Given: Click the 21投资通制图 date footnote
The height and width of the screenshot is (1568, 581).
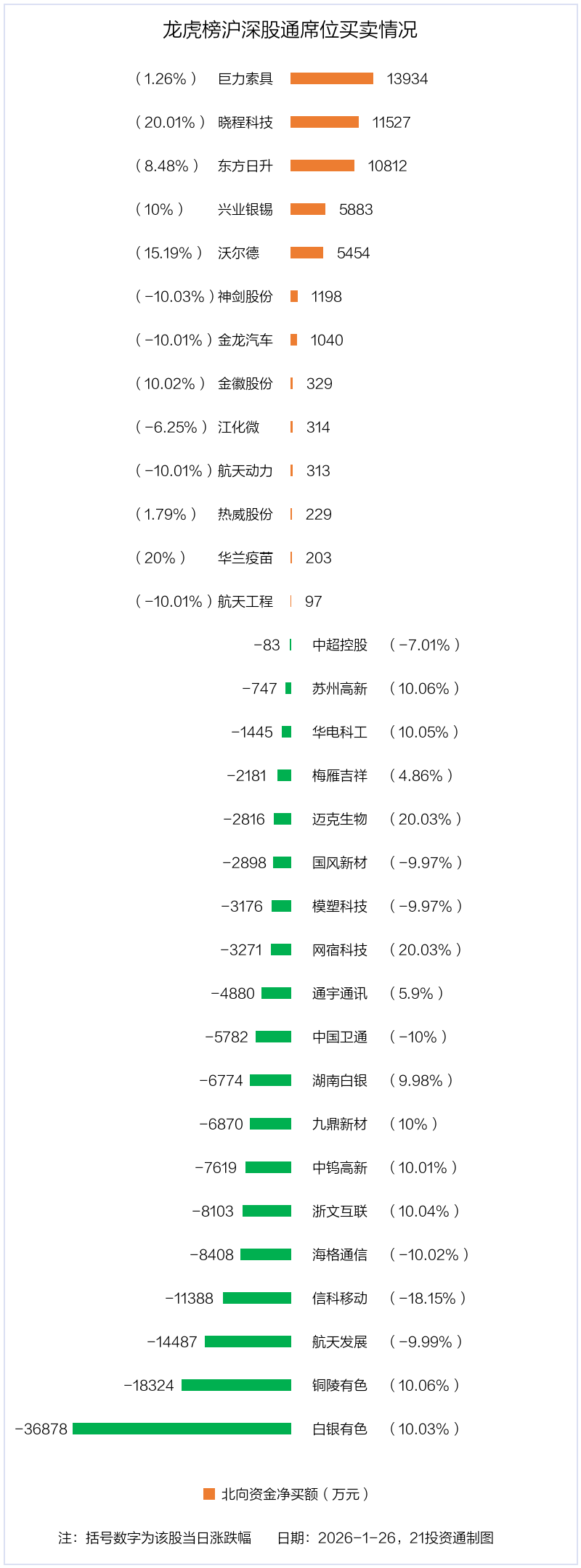Looking at the screenshot, I should [386, 1538].
